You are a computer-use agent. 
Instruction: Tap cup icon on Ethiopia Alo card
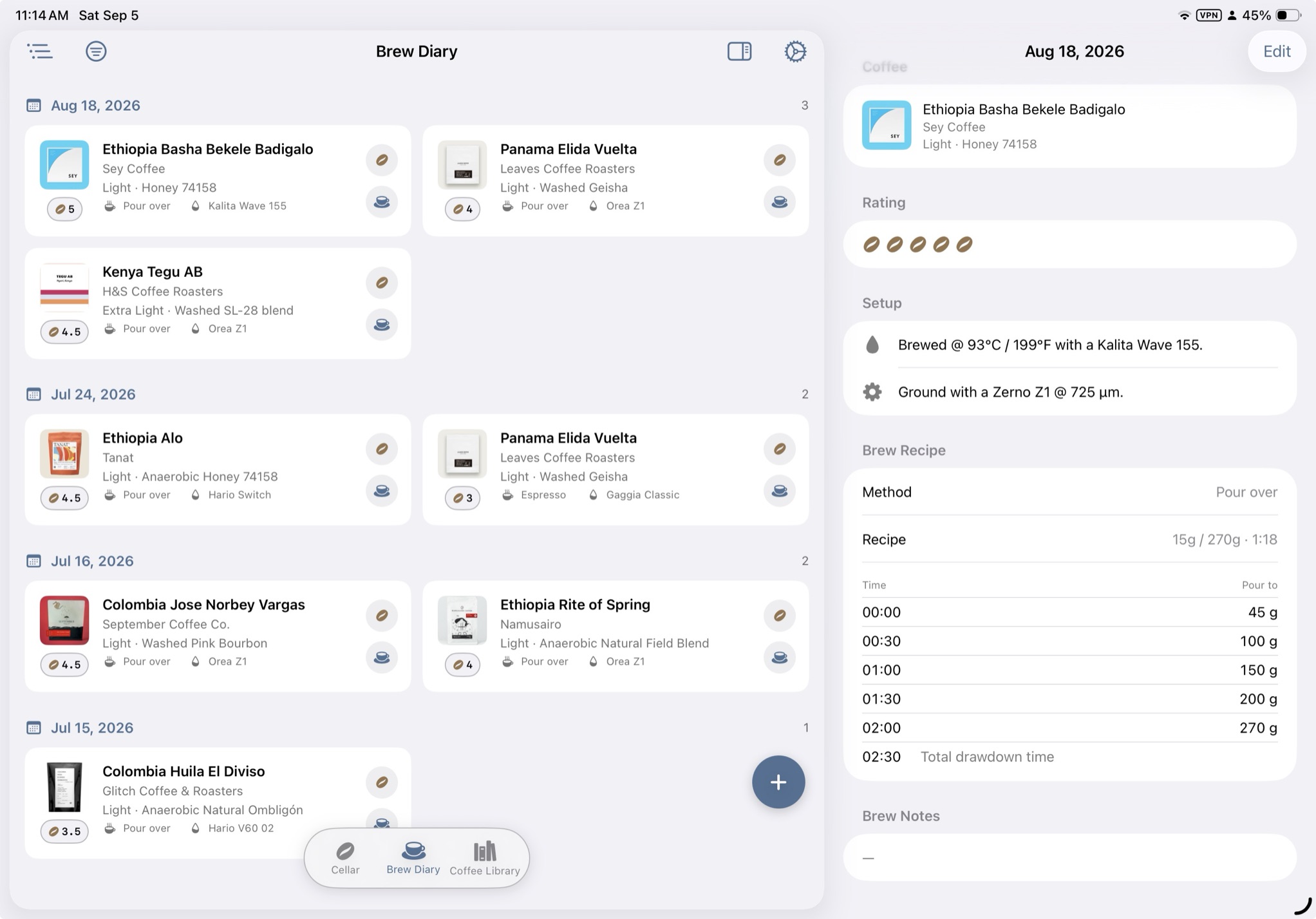click(x=382, y=491)
